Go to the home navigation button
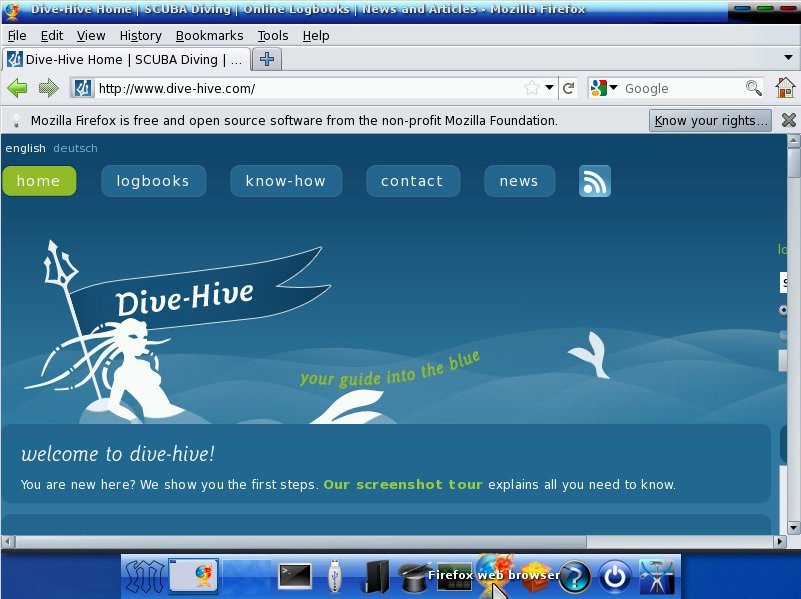This screenshot has height=599, width=801. pyautogui.click(x=39, y=181)
